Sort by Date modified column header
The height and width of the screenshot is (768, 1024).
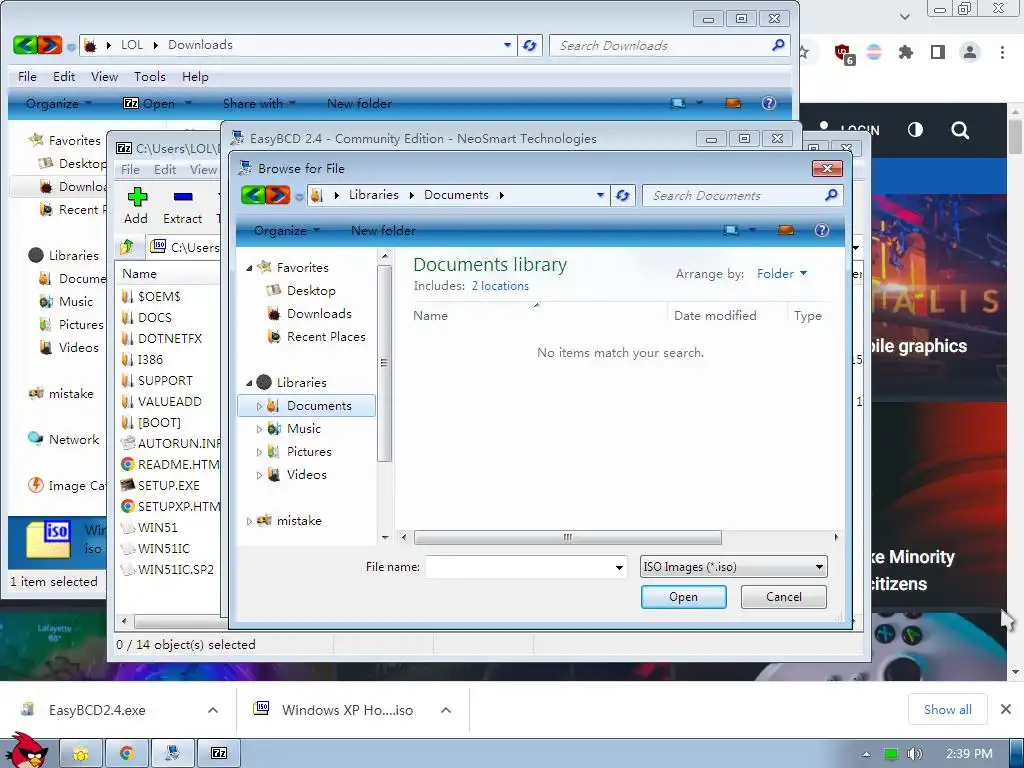715,315
